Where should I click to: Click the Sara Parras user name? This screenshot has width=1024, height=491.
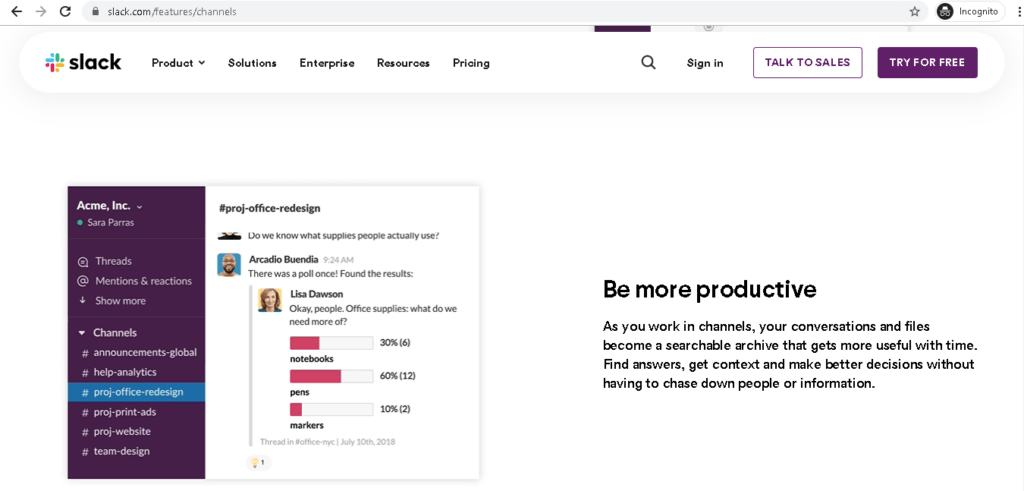tap(111, 223)
